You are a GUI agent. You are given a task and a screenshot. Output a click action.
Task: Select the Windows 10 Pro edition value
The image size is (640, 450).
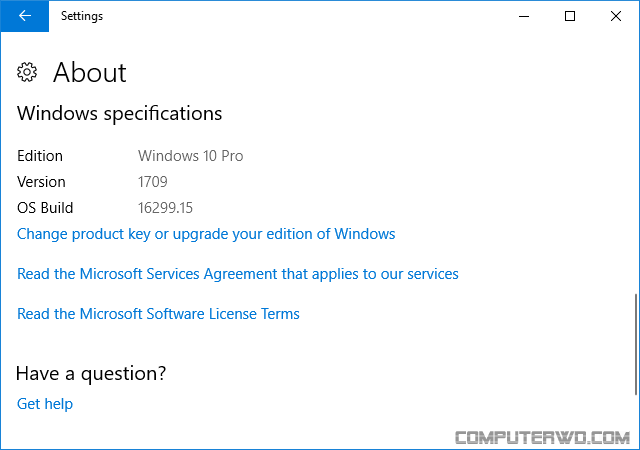[191, 156]
